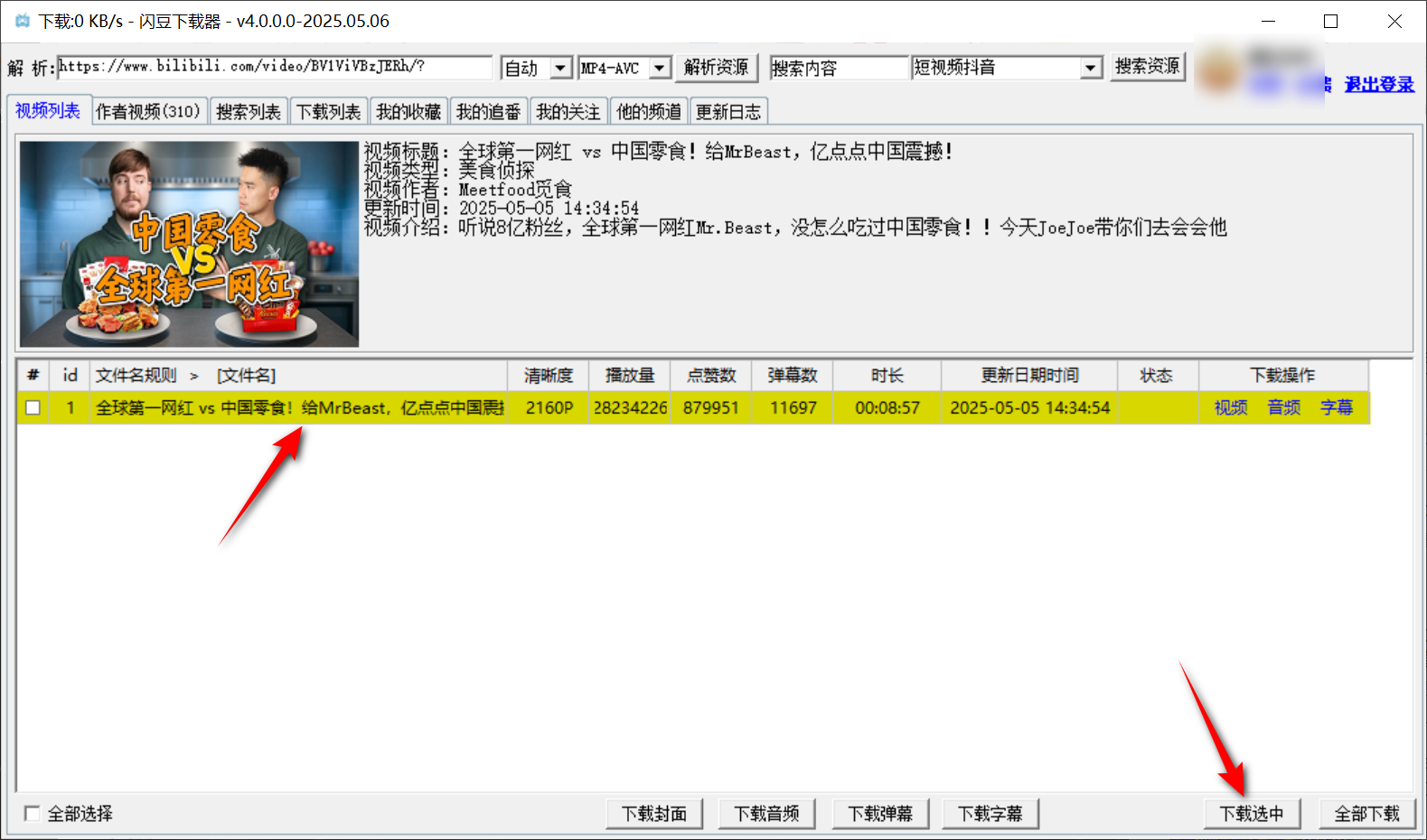Click the URL parse input field

click(275, 67)
